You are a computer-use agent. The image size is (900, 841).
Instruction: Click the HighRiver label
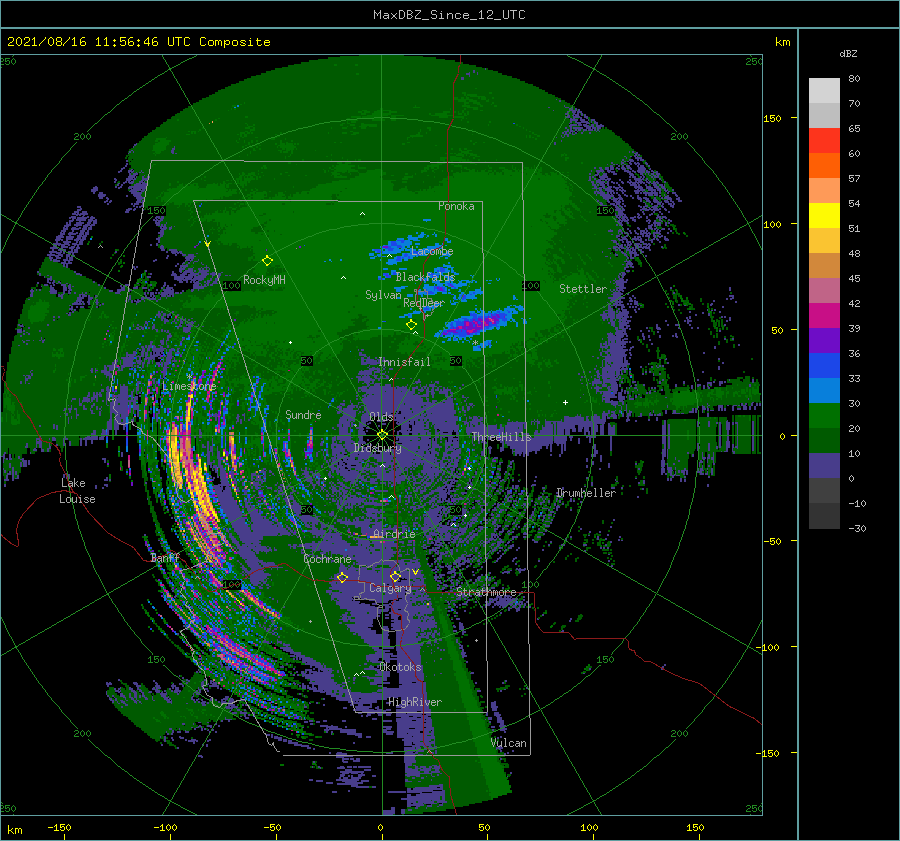414,702
